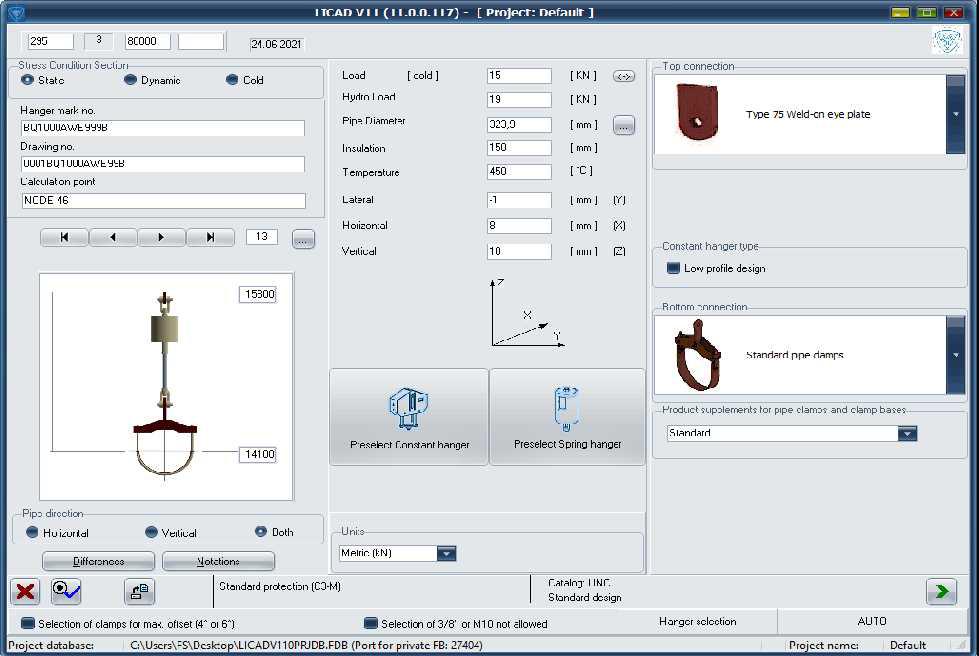This screenshot has height=656, width=979.
Task: Open Bottom connection type dropdown
Action: [955, 355]
